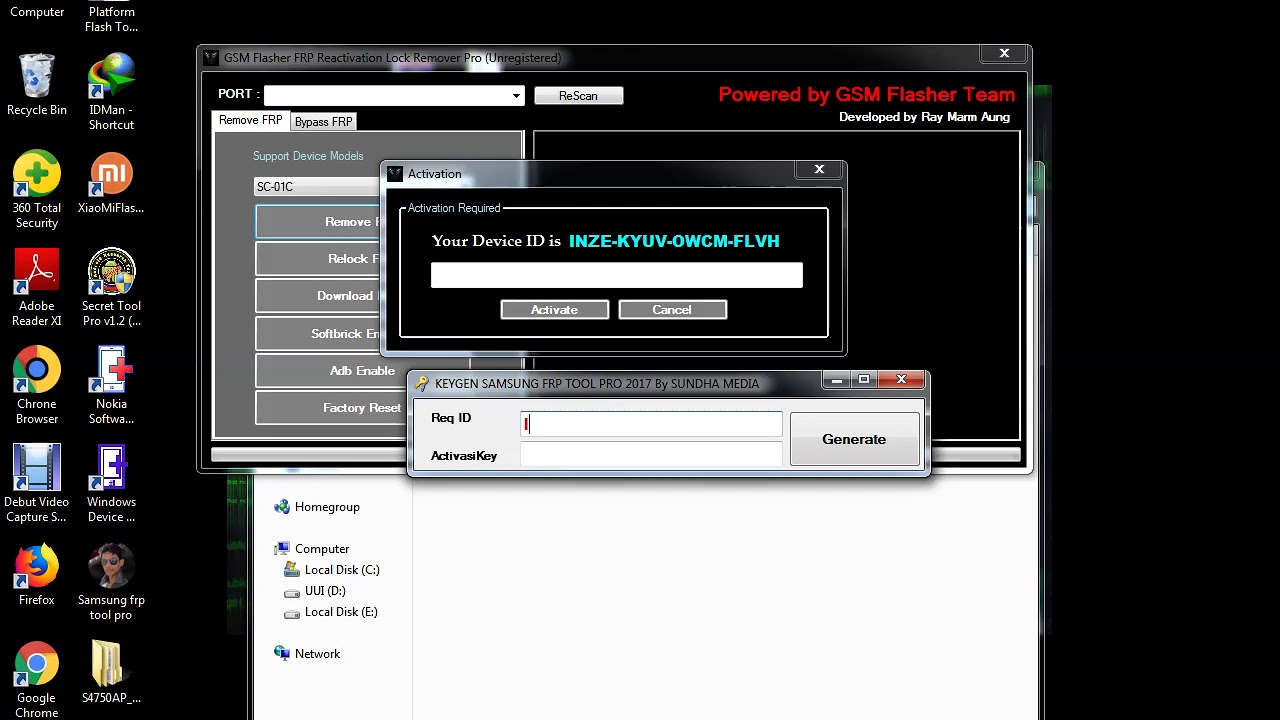Open the SC-01C device model dropdown
Screen dimensions: 1280x720
tap(317, 187)
